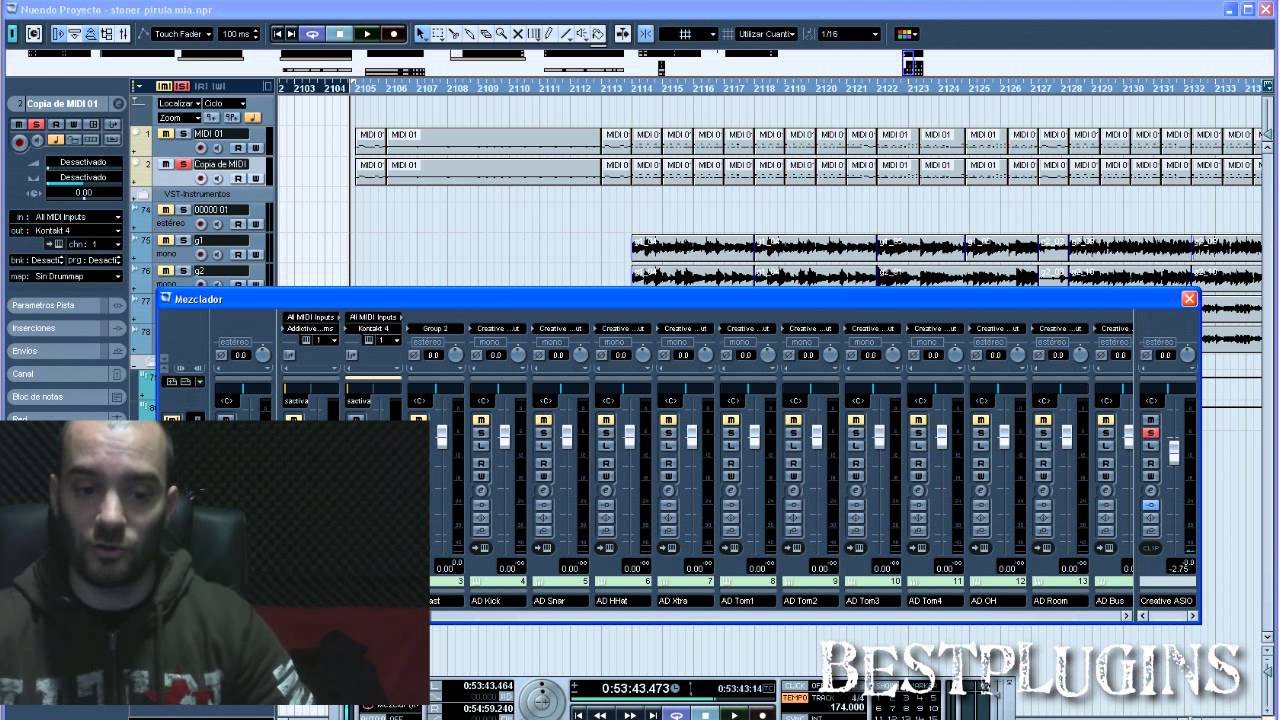
Task: Open the Utilizar Cuantización dropdown
Action: pos(767,34)
